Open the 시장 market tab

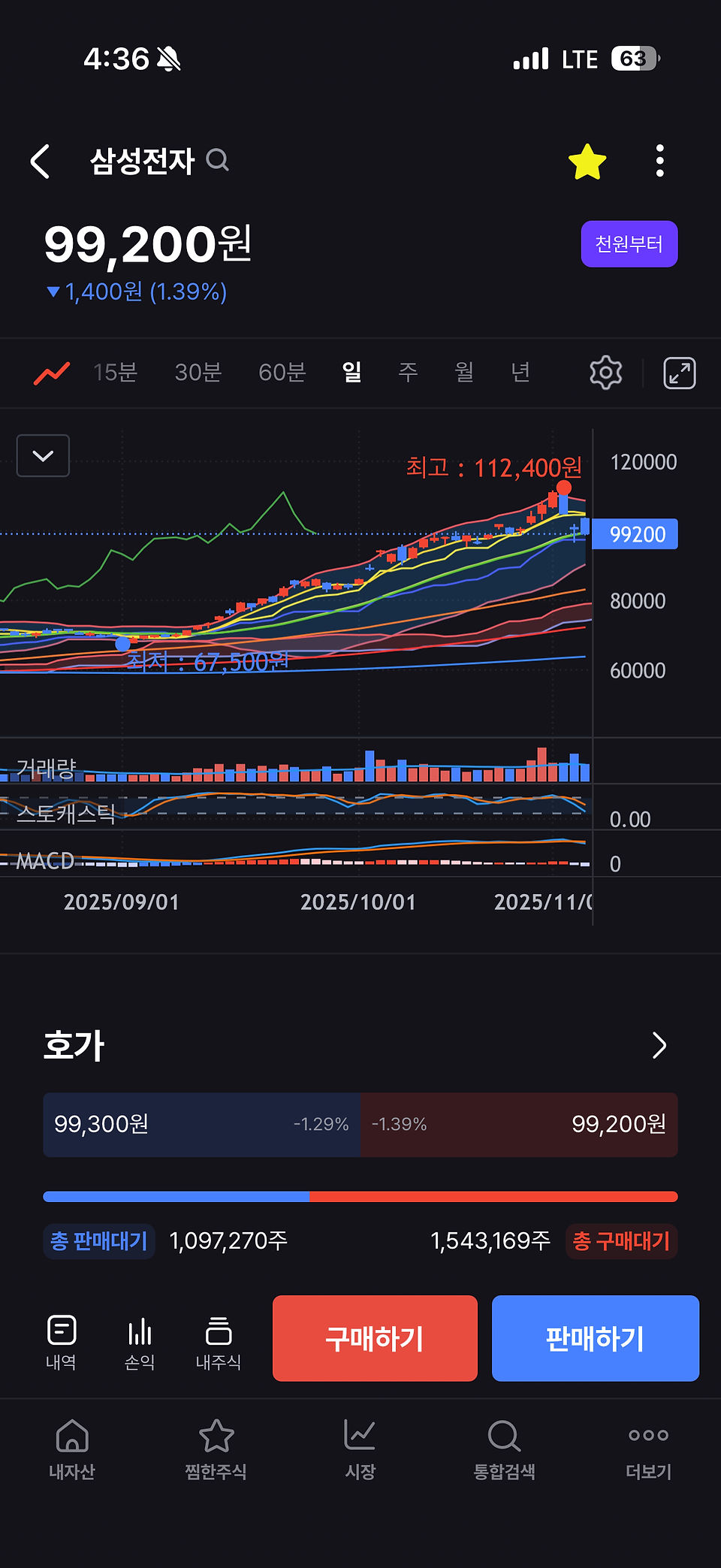tap(360, 1449)
